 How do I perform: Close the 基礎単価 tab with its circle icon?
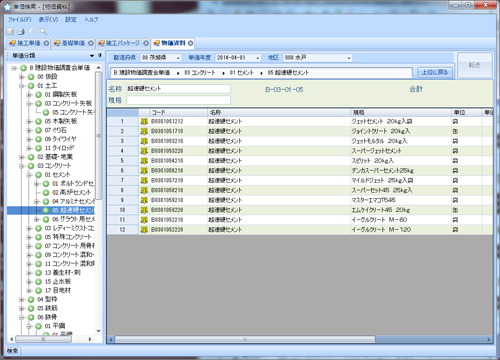click(x=91, y=43)
